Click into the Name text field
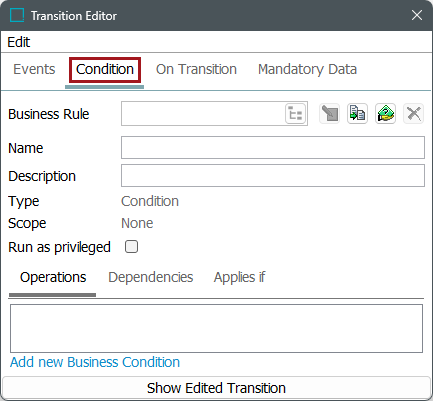This screenshot has width=433, height=401. coord(273,147)
